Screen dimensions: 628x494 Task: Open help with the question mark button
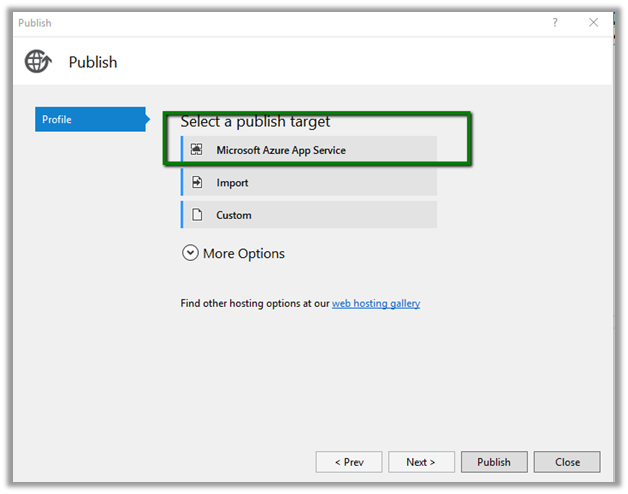(x=555, y=22)
